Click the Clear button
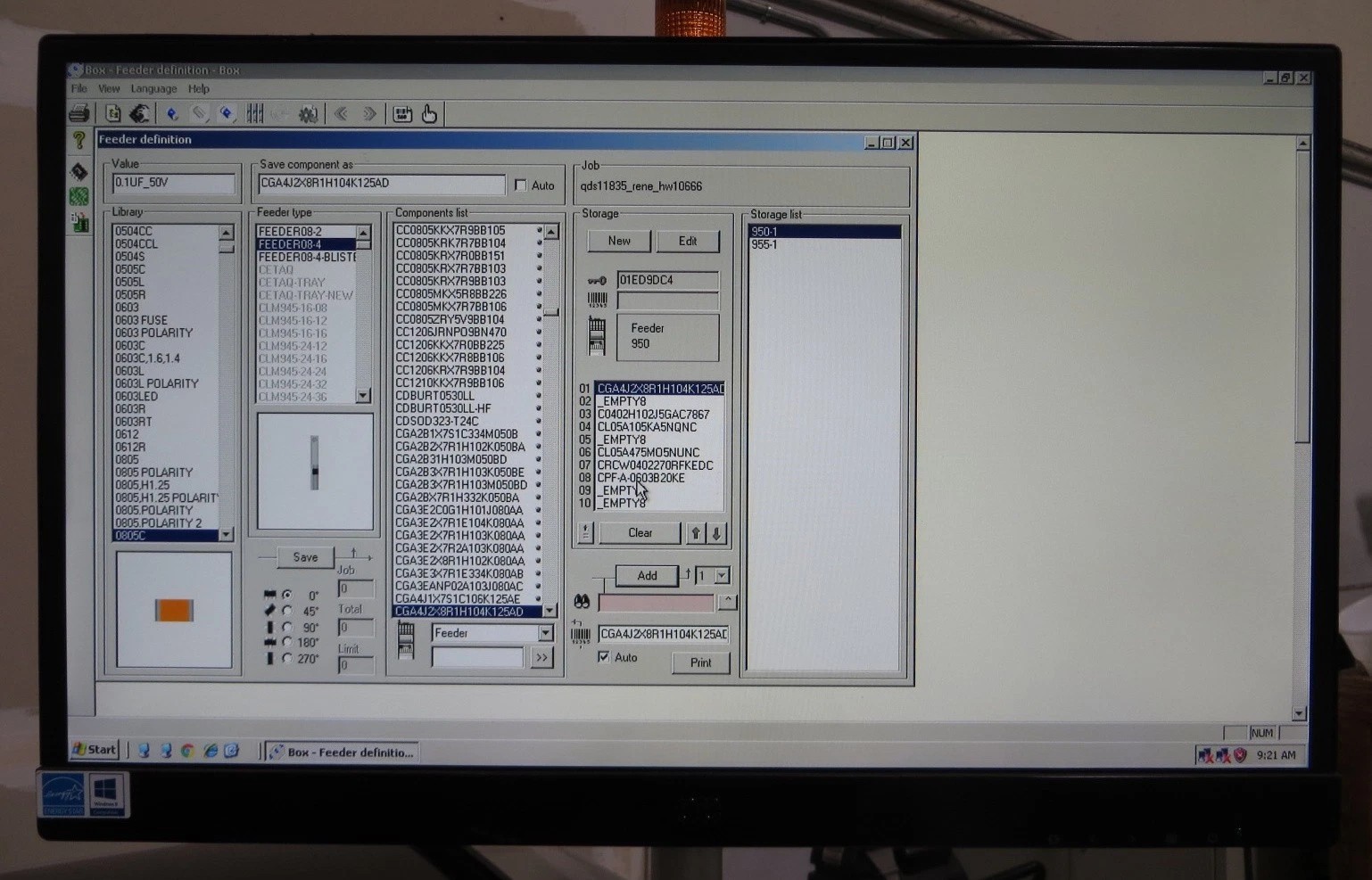The width and height of the screenshot is (1372, 880). [x=640, y=533]
